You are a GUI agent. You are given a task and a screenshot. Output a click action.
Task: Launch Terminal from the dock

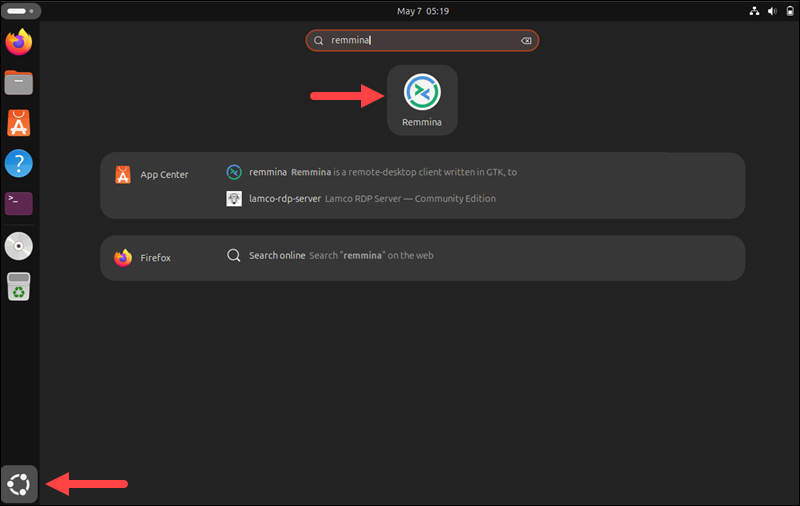pos(19,204)
